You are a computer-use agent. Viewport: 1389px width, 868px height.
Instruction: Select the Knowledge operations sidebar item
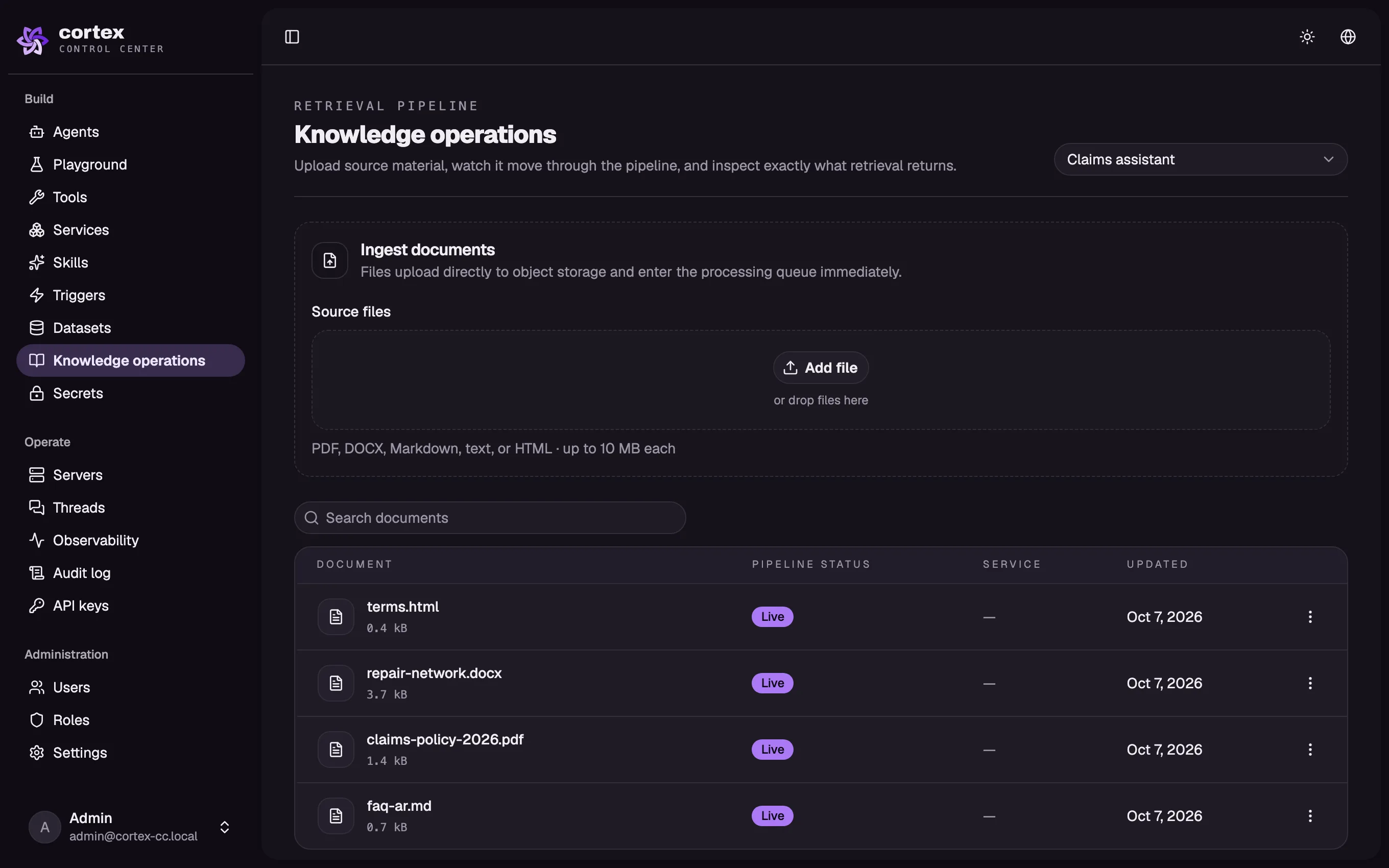point(130,360)
